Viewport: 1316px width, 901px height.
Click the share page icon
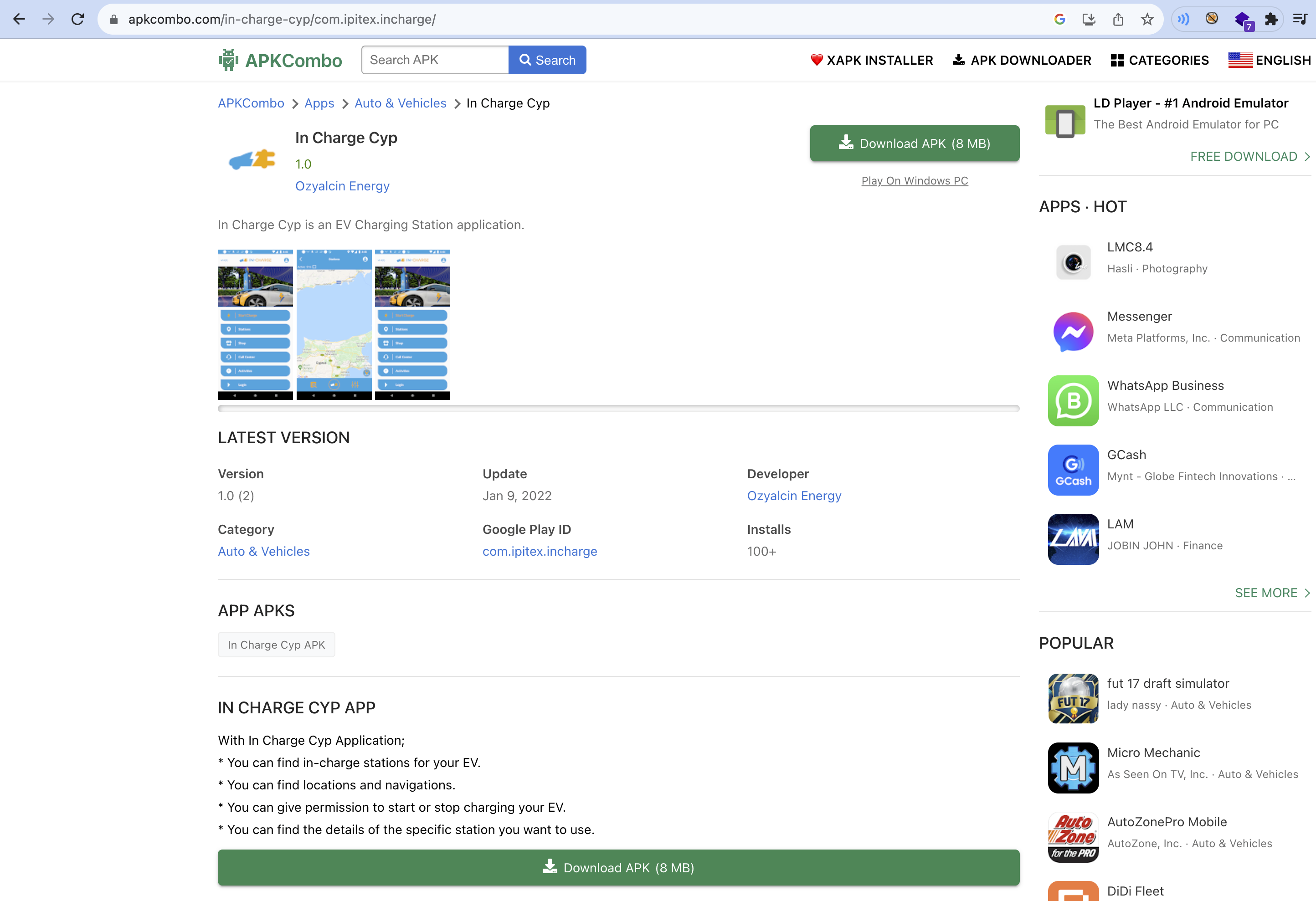[1118, 19]
